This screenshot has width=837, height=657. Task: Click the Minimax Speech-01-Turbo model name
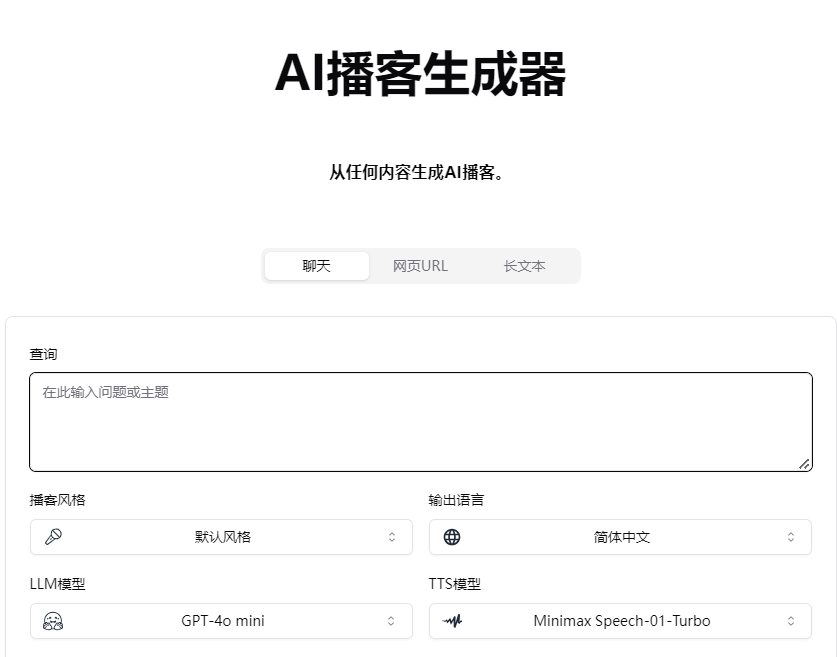[621, 621]
